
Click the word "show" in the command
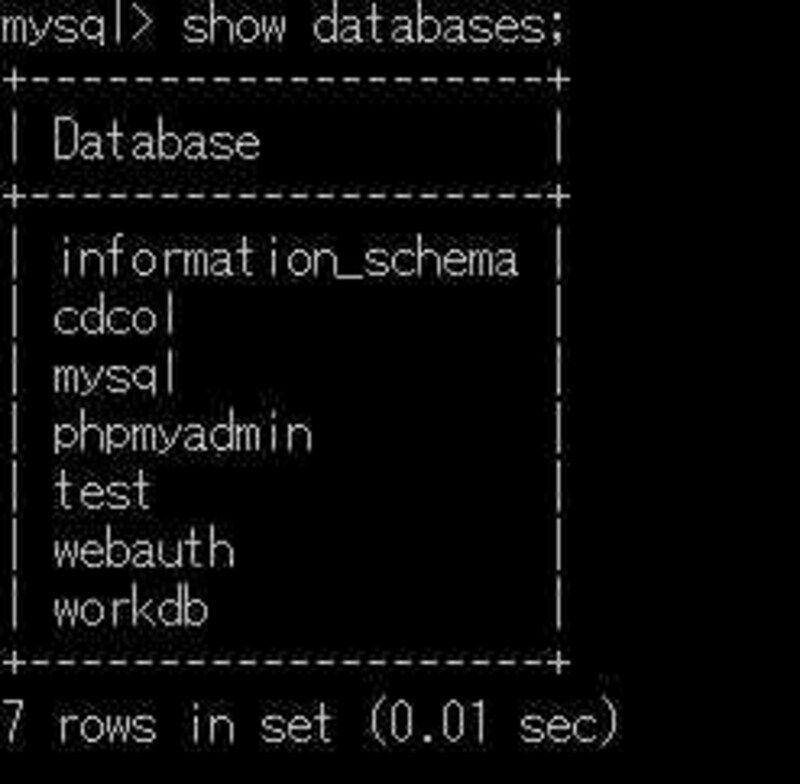point(232,27)
